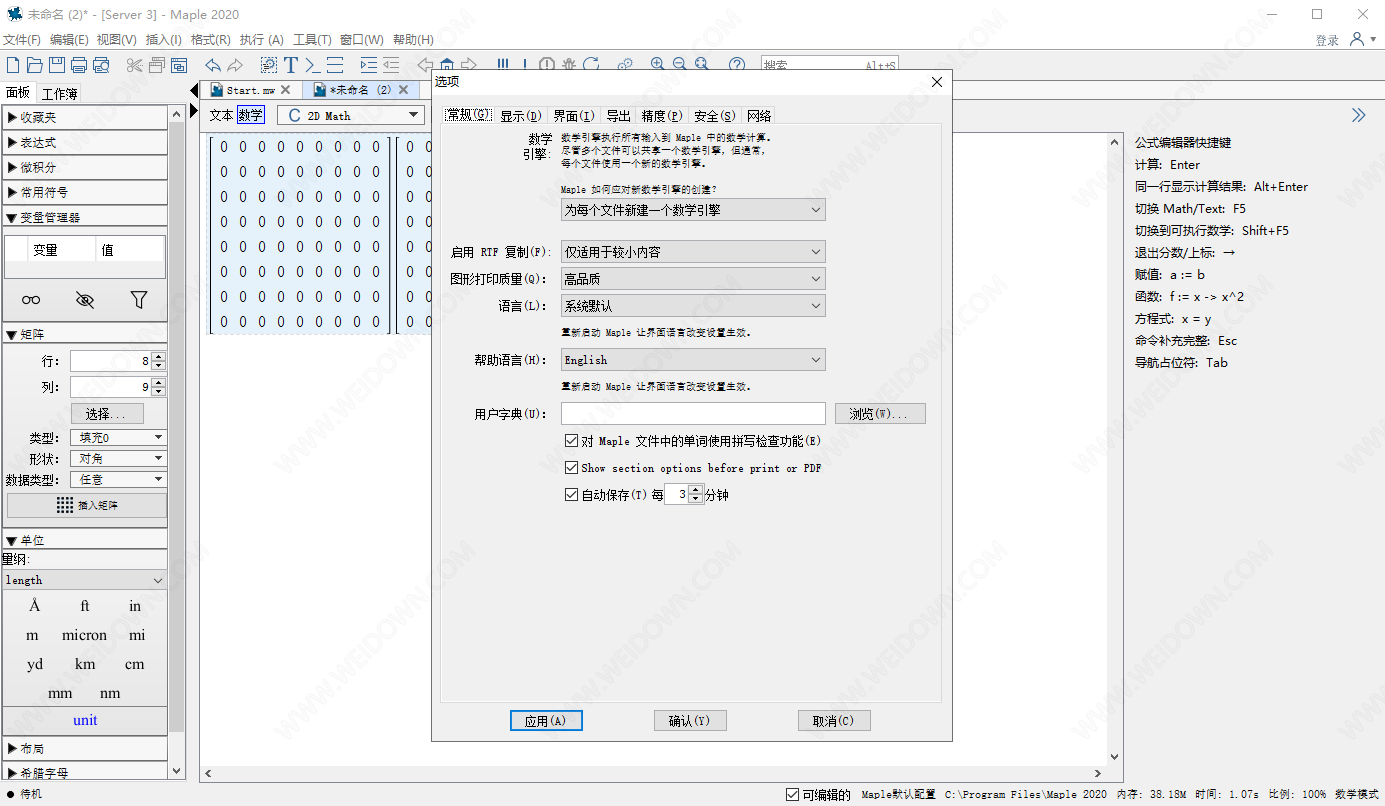Increase the matrix 行 count stepper
The height and width of the screenshot is (806, 1385).
pyautogui.click(x=158, y=357)
